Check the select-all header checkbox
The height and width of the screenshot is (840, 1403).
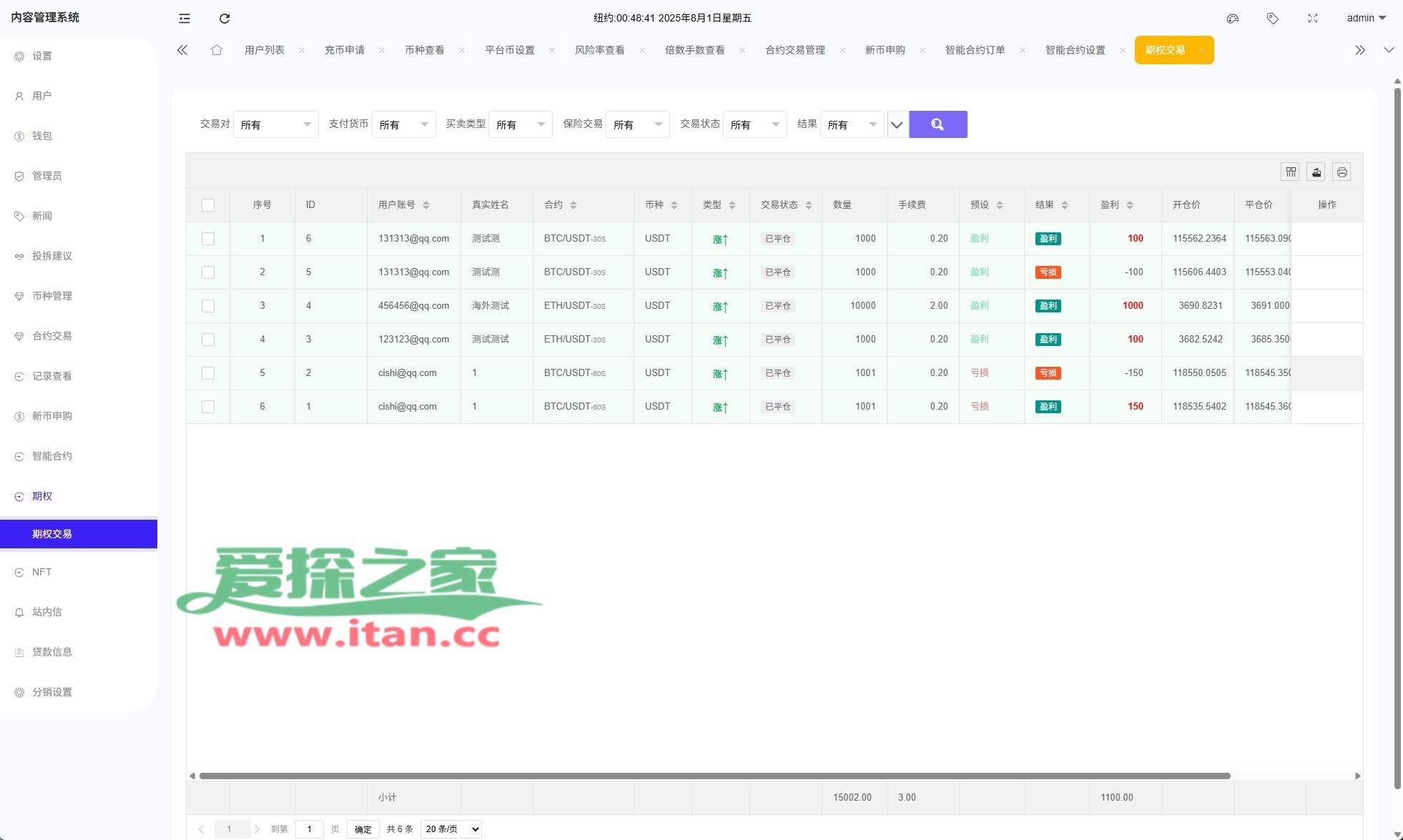tap(208, 205)
